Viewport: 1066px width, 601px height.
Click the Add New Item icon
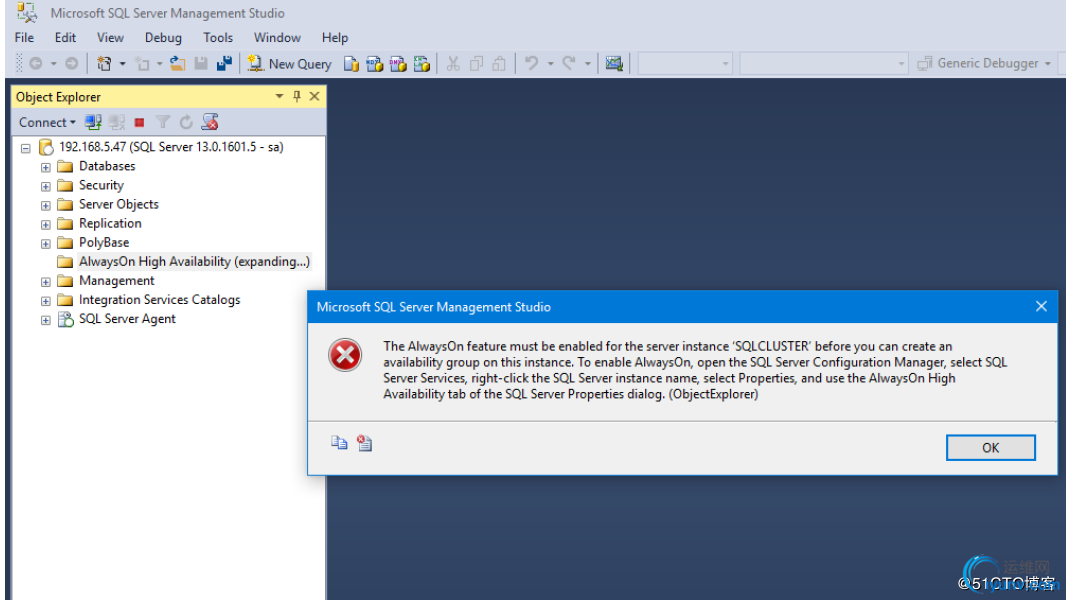(143, 64)
